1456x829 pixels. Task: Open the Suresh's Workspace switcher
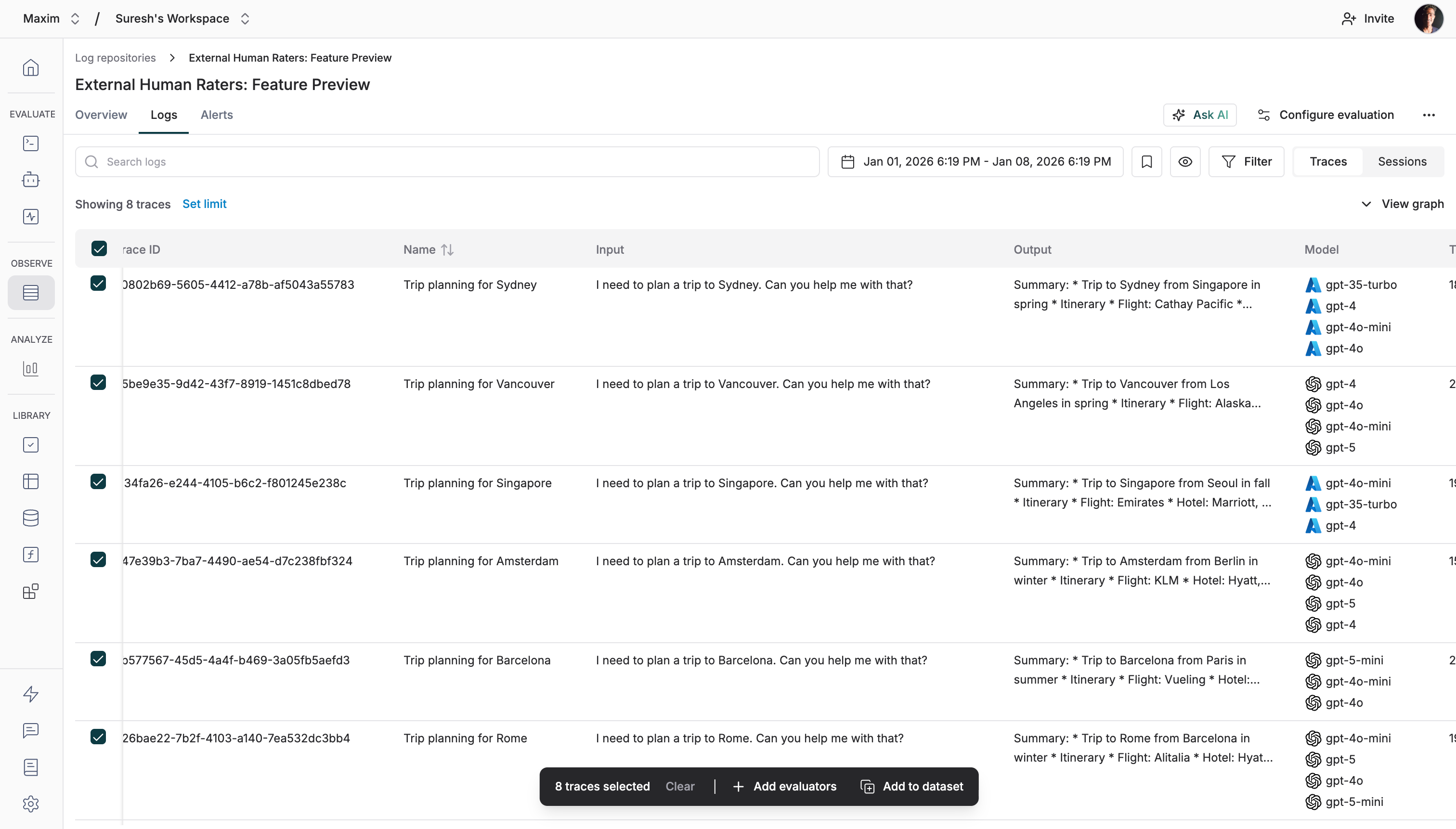[244, 18]
